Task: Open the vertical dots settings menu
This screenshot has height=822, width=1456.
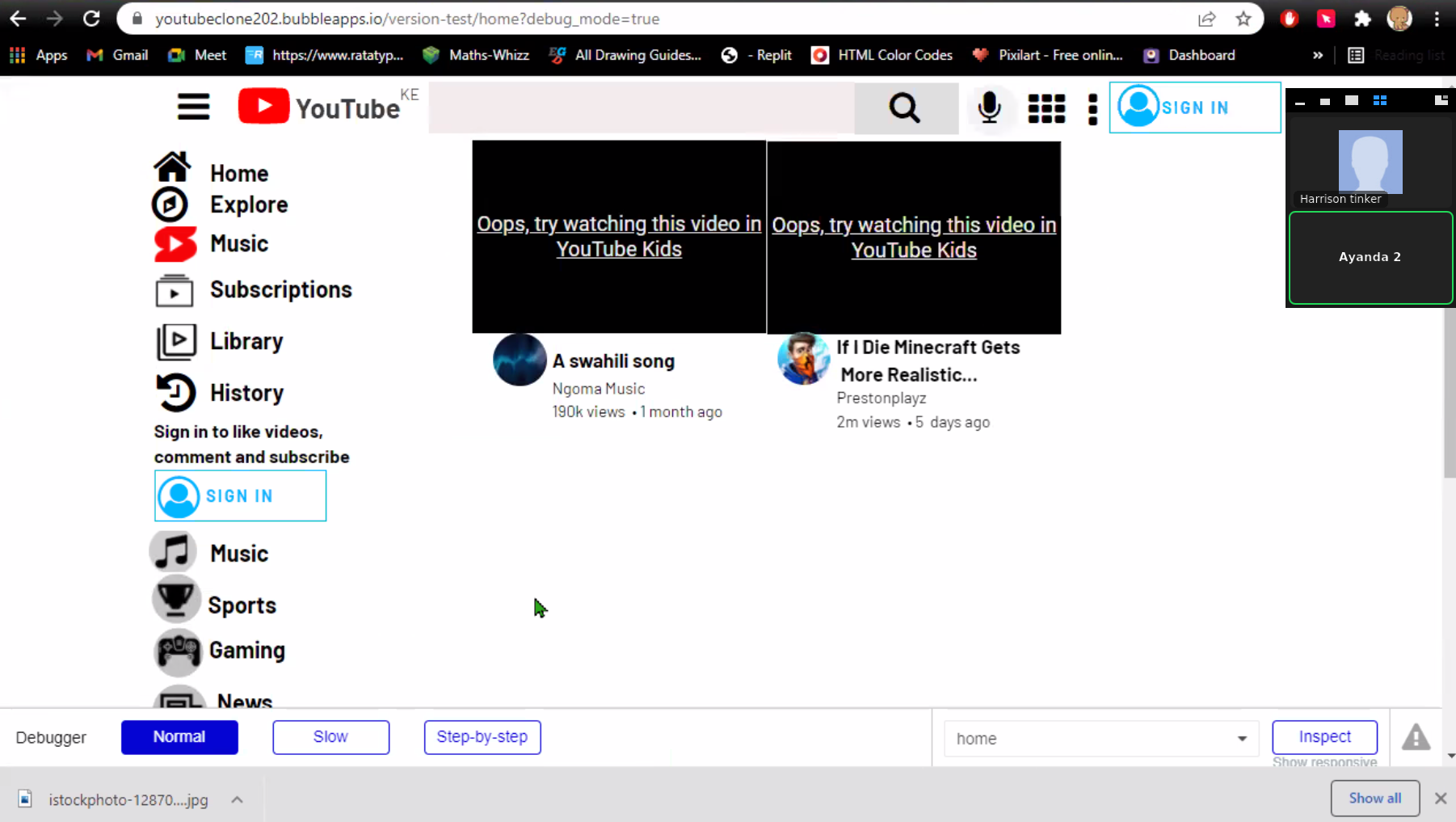Action: click(x=1092, y=109)
